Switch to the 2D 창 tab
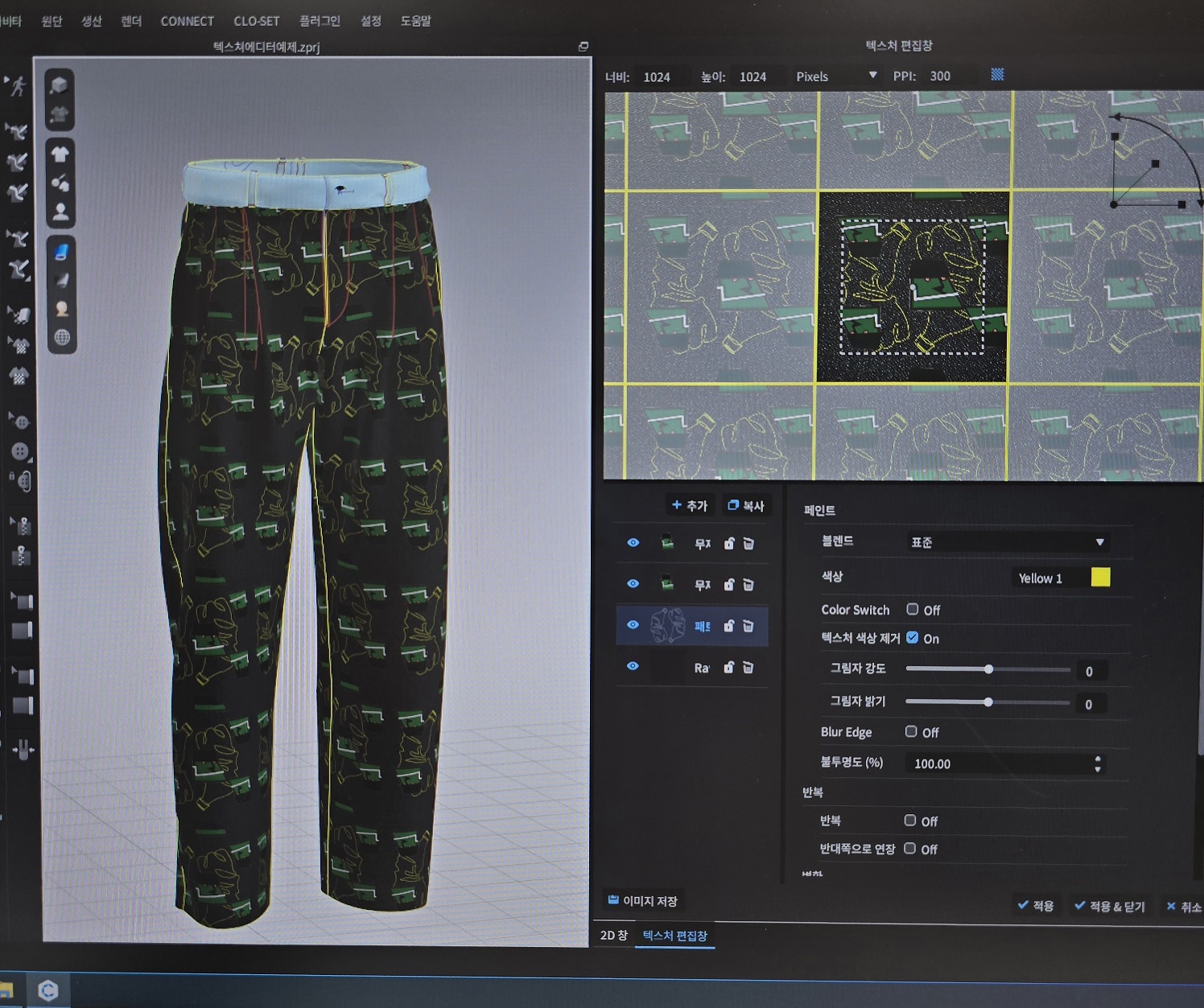Viewport: 1204px width, 1008px height. [x=613, y=936]
